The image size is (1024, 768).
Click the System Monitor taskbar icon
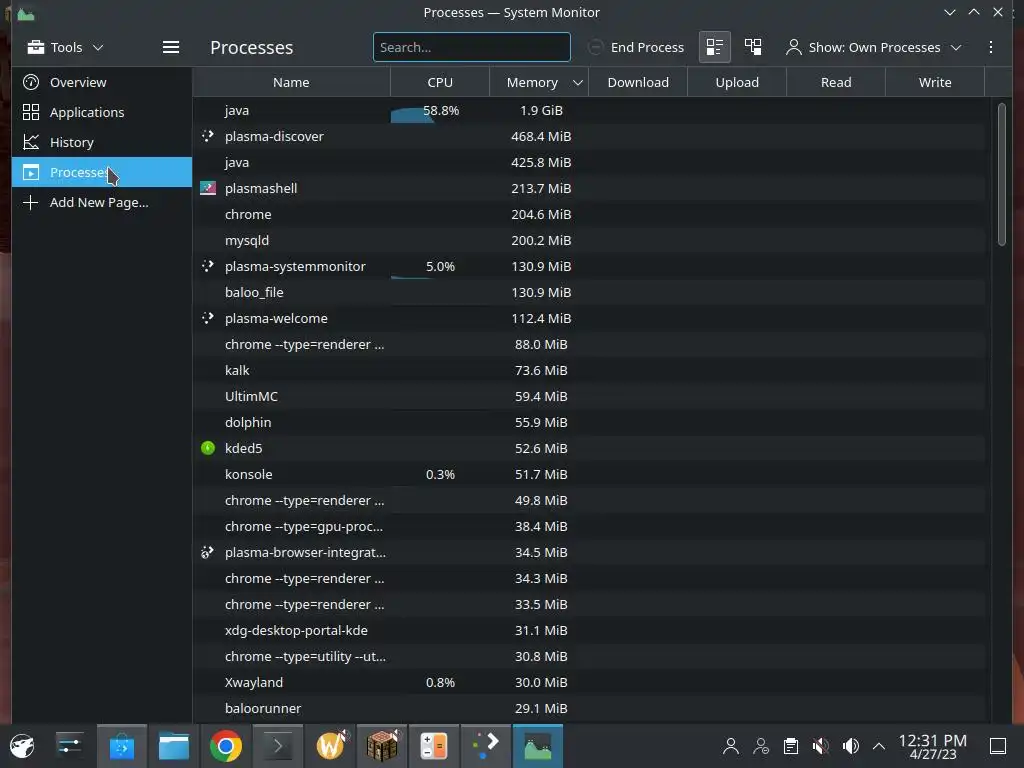[537, 746]
